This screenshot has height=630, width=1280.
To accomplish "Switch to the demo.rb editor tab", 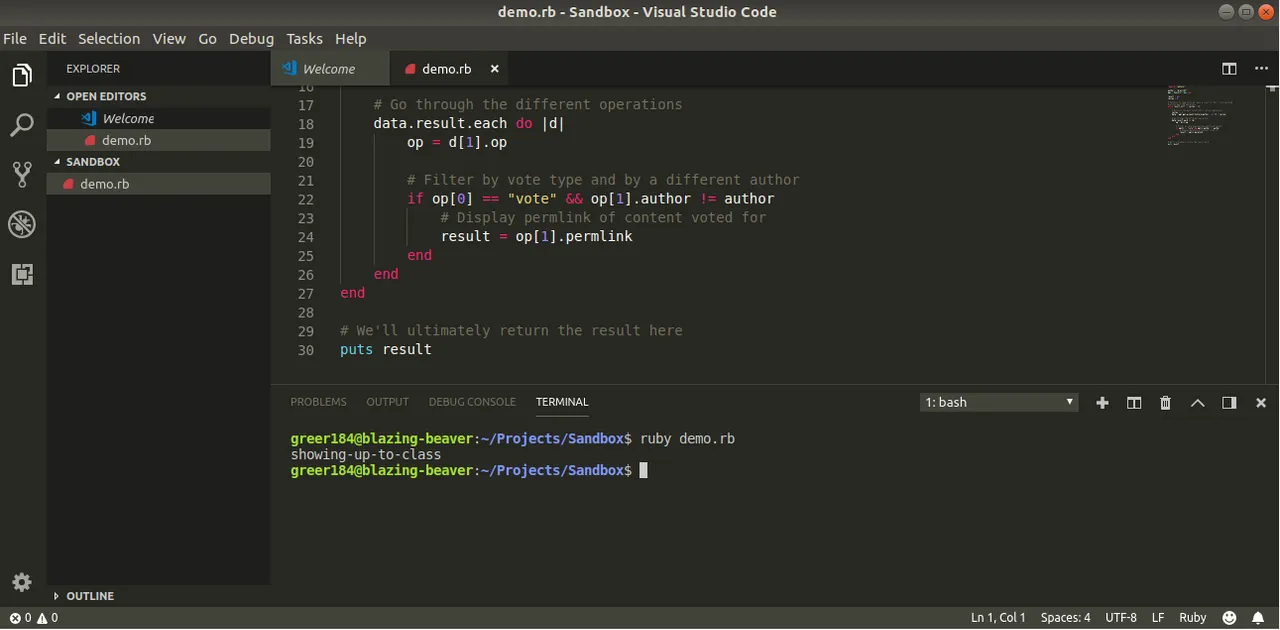I will [x=449, y=69].
